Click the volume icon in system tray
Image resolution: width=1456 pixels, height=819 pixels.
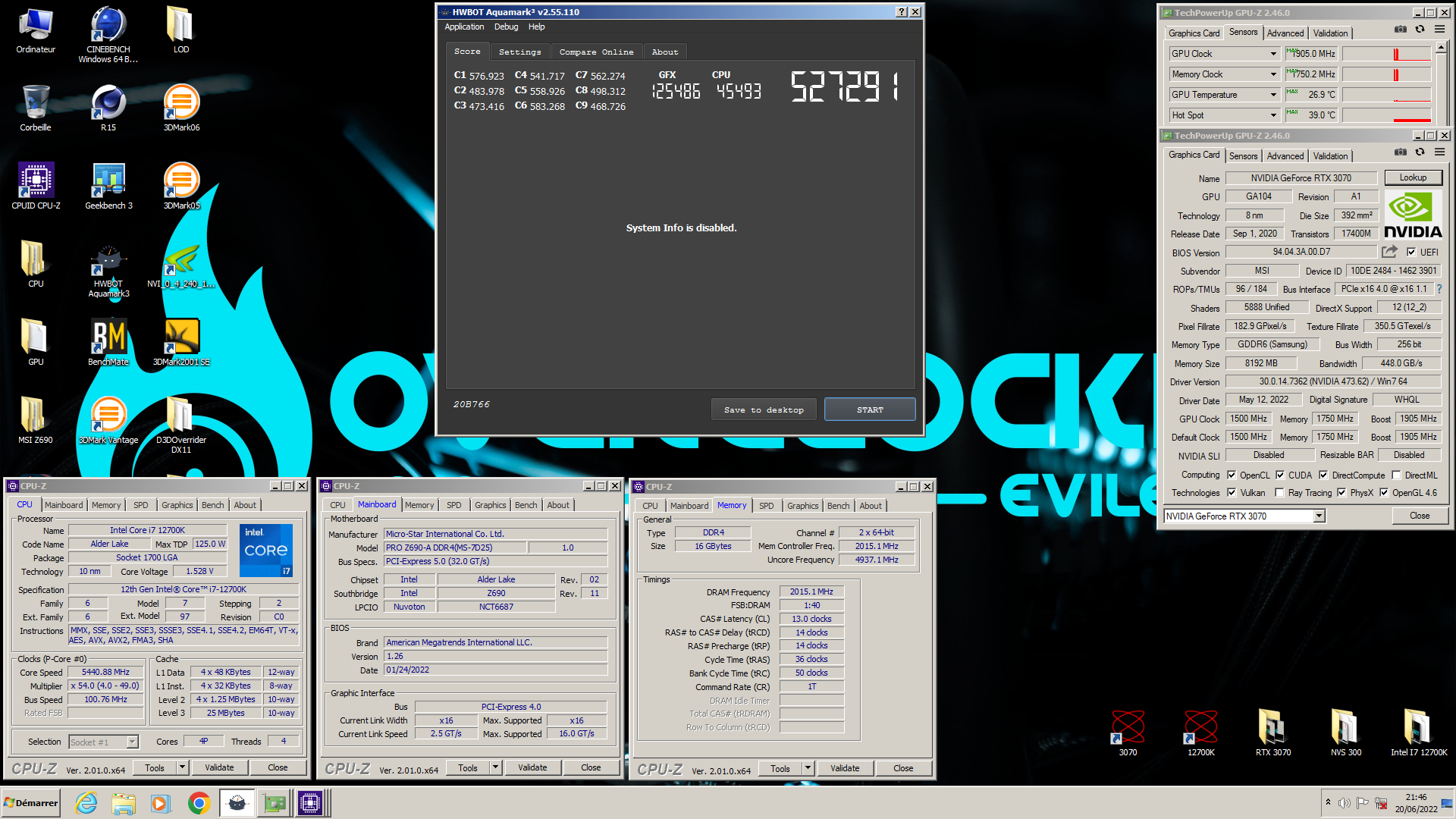(1345, 803)
